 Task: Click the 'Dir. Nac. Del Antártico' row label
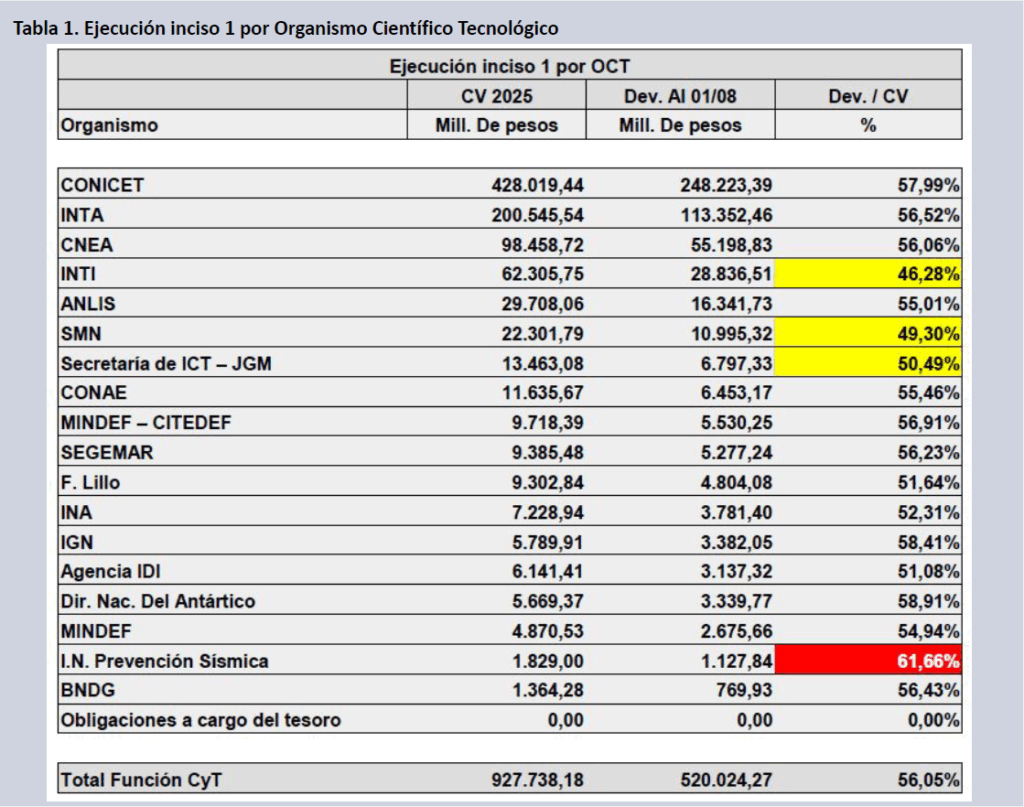point(158,601)
